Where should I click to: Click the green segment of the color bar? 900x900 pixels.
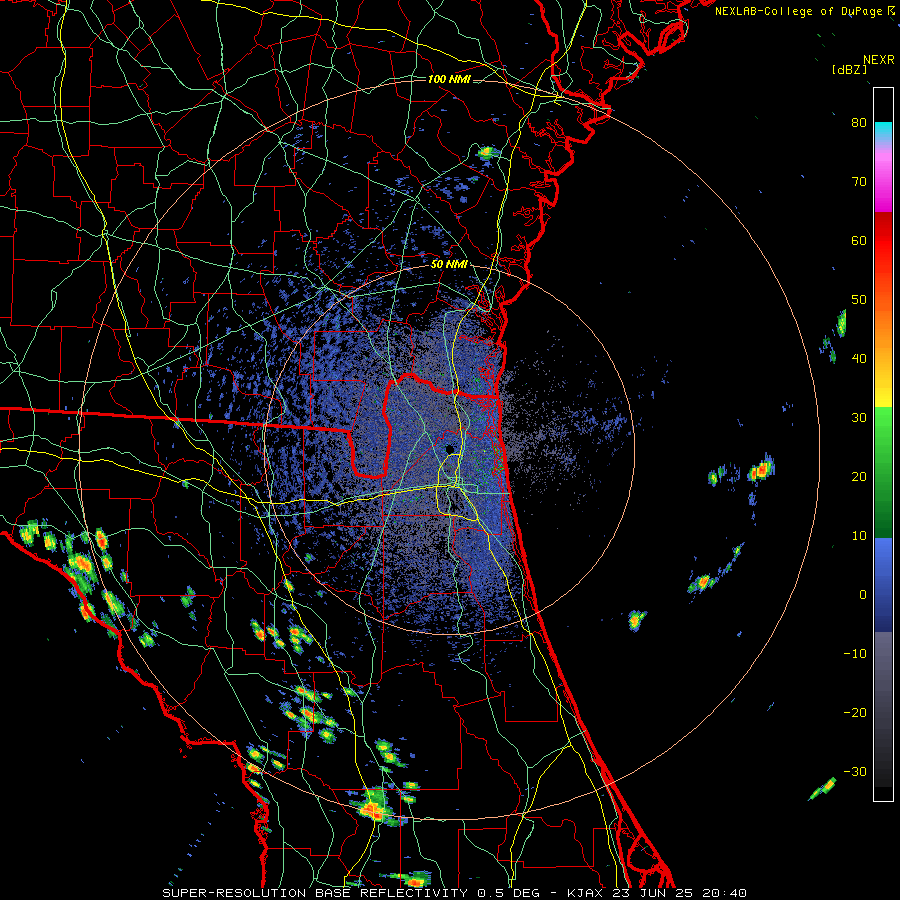click(883, 472)
